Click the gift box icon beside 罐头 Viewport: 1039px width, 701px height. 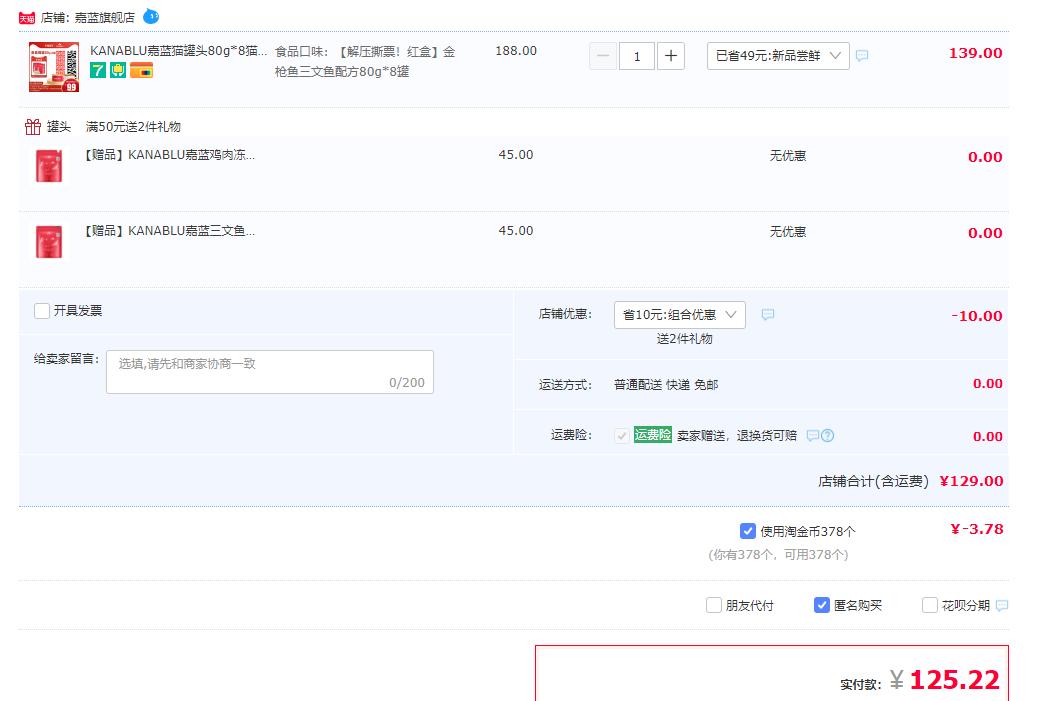[x=33, y=126]
